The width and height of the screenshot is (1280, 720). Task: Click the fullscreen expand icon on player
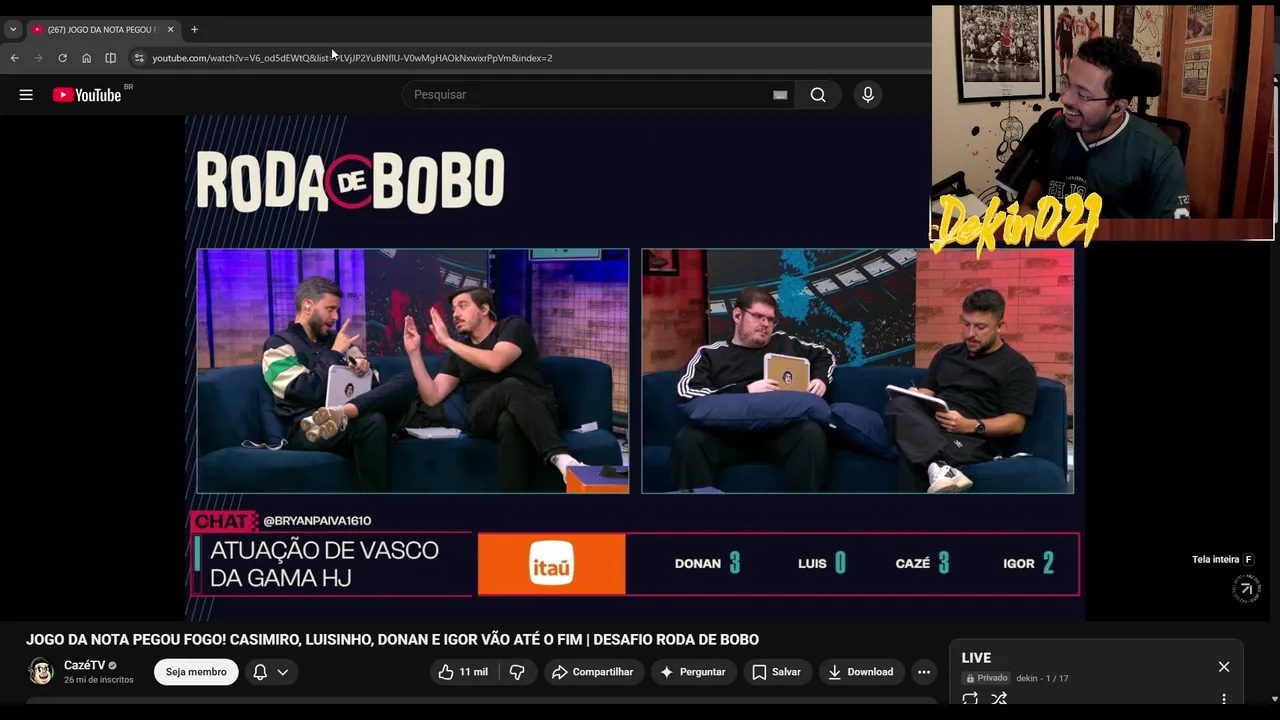pos(1246,589)
